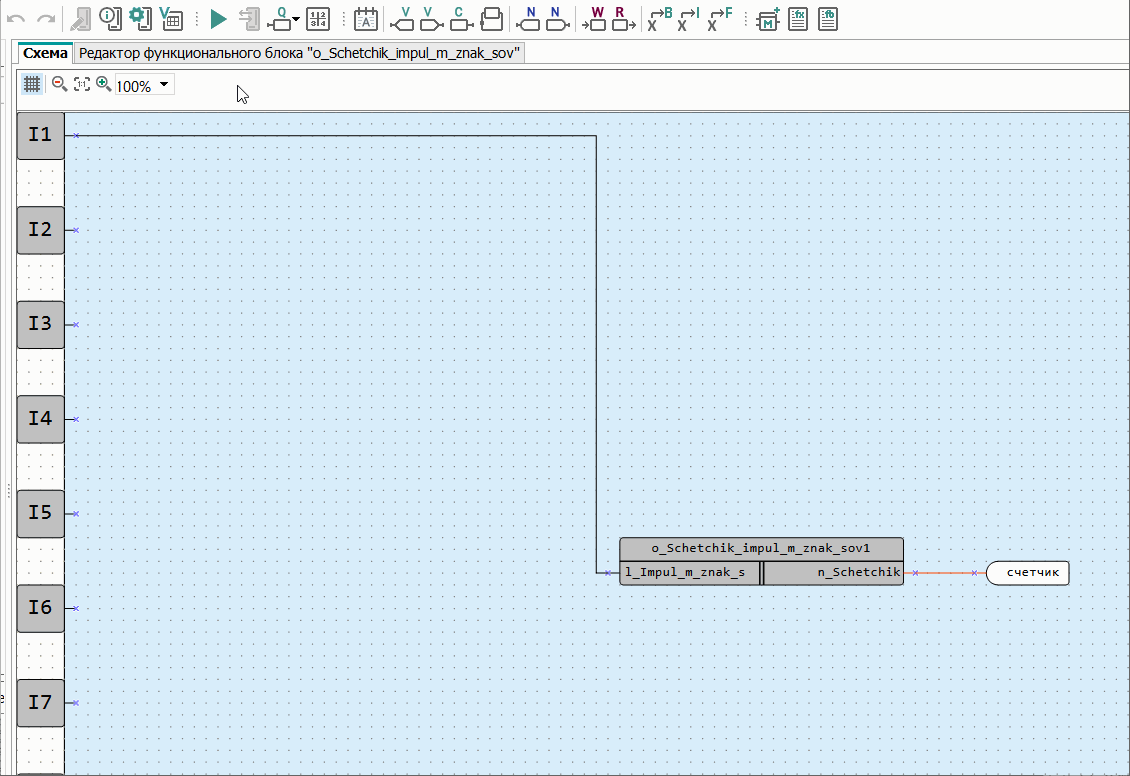The width and height of the screenshot is (1130, 776).
Task: Click the orange wire to счетчик
Action: (x=945, y=573)
